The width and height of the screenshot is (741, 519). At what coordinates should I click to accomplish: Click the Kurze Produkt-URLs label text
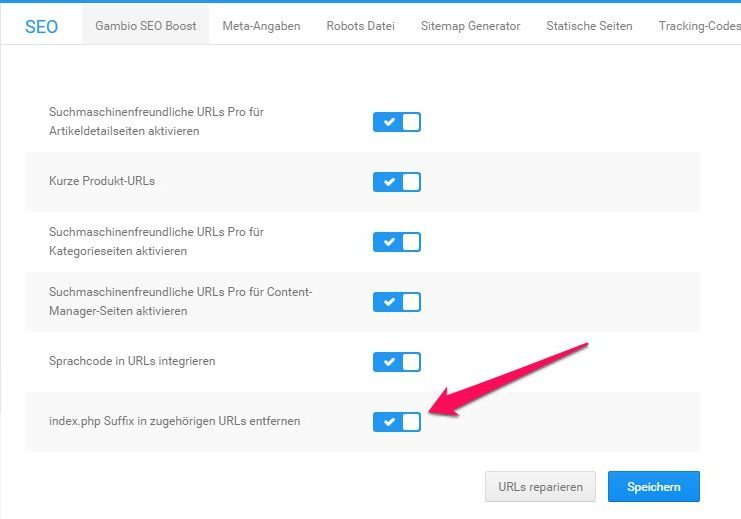click(102, 181)
